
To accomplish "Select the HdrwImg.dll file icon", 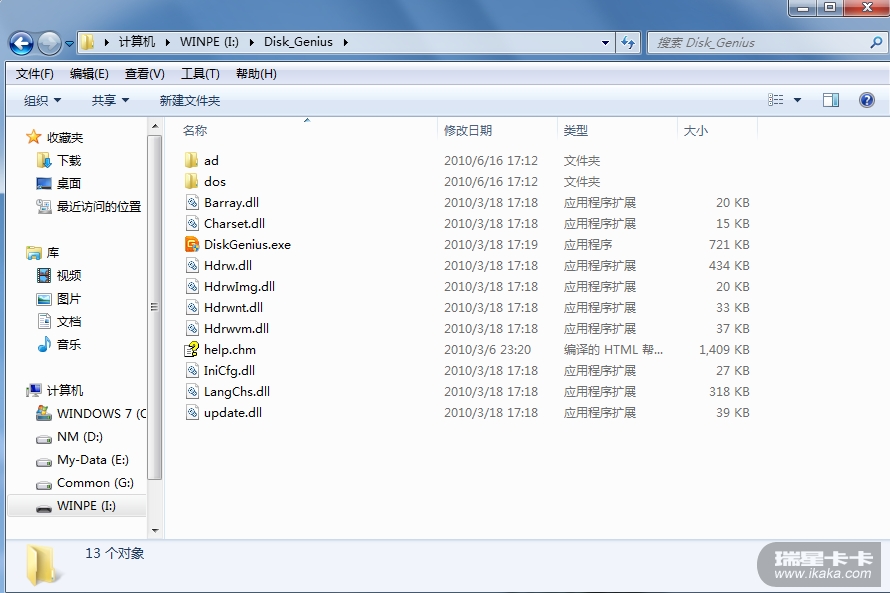I will coord(192,287).
